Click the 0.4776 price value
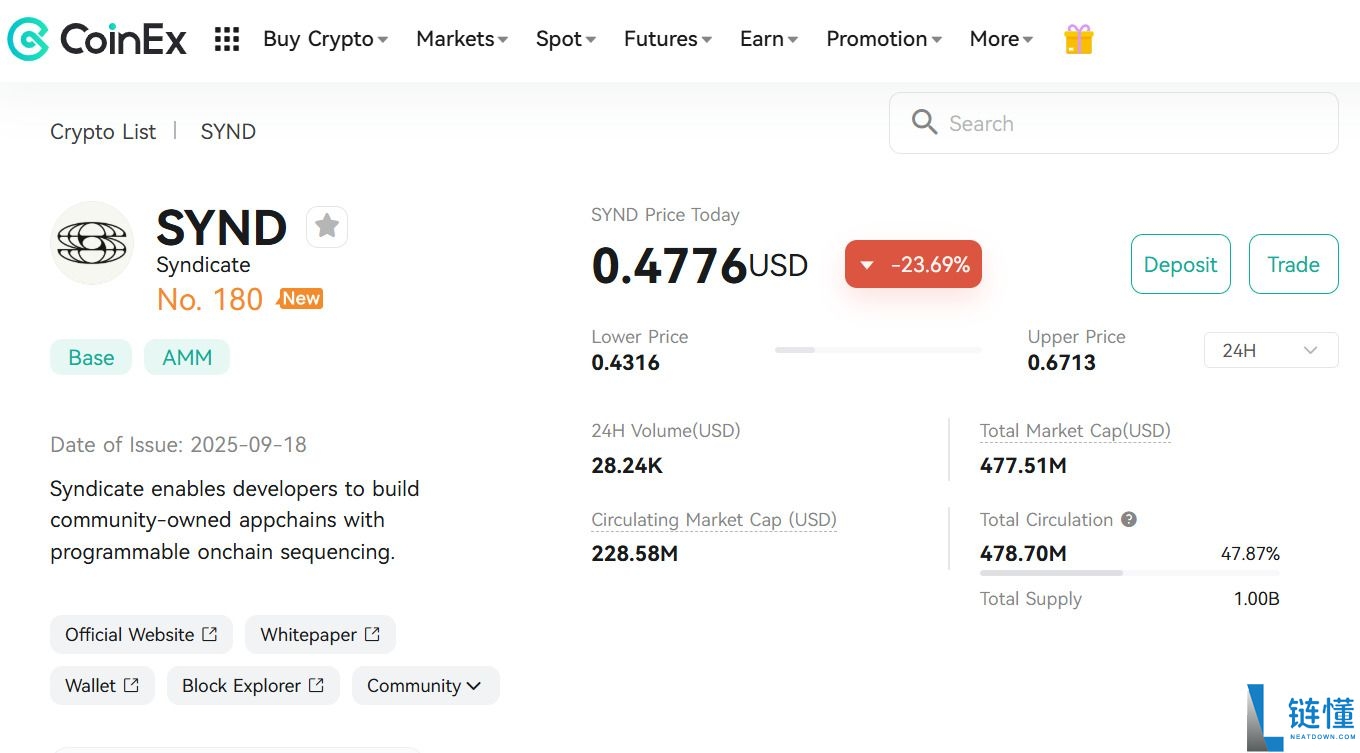The image size is (1360, 753). click(x=669, y=265)
